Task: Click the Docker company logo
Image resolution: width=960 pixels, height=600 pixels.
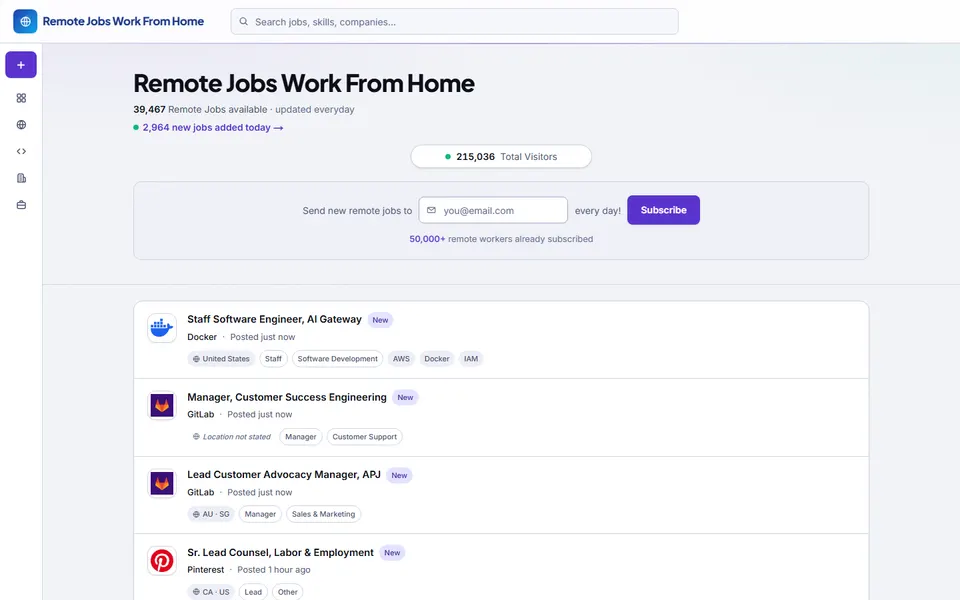Action: tap(162, 328)
